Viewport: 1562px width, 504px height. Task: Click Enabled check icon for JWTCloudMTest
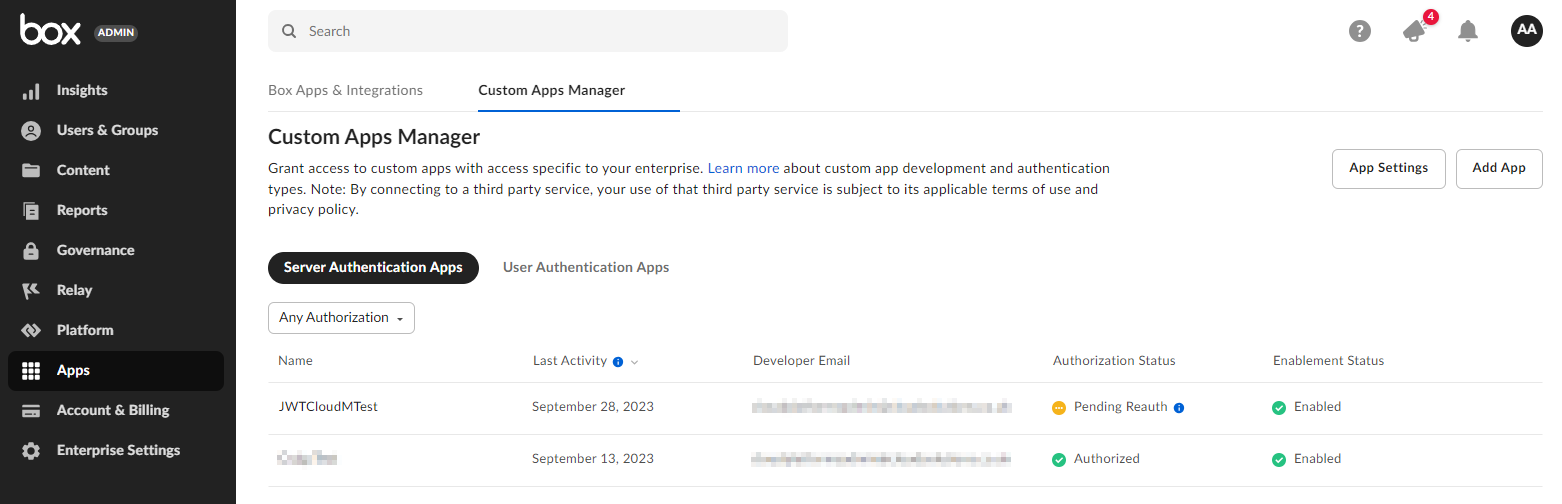[1279, 408]
